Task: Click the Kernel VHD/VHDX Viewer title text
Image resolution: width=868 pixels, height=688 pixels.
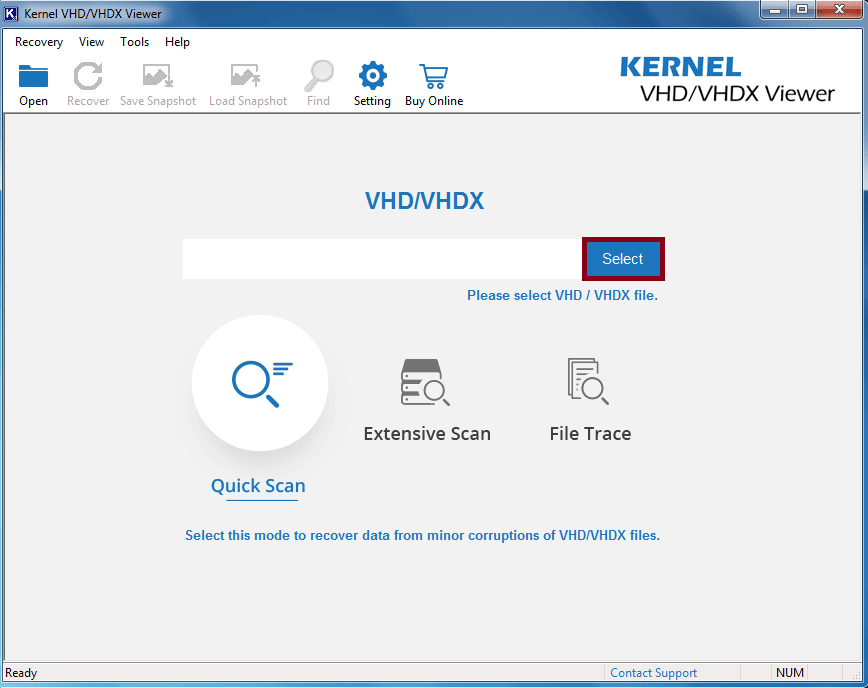Action: tap(92, 14)
